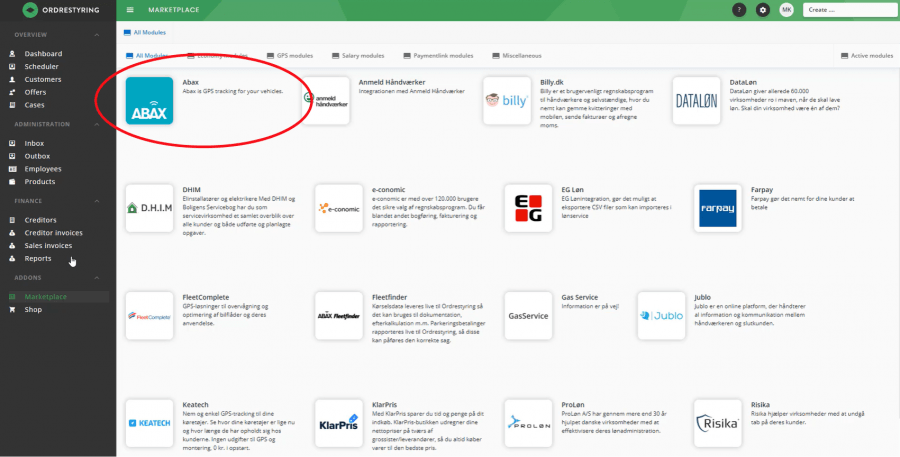Open the Billy.dk module logo

[x=507, y=100]
